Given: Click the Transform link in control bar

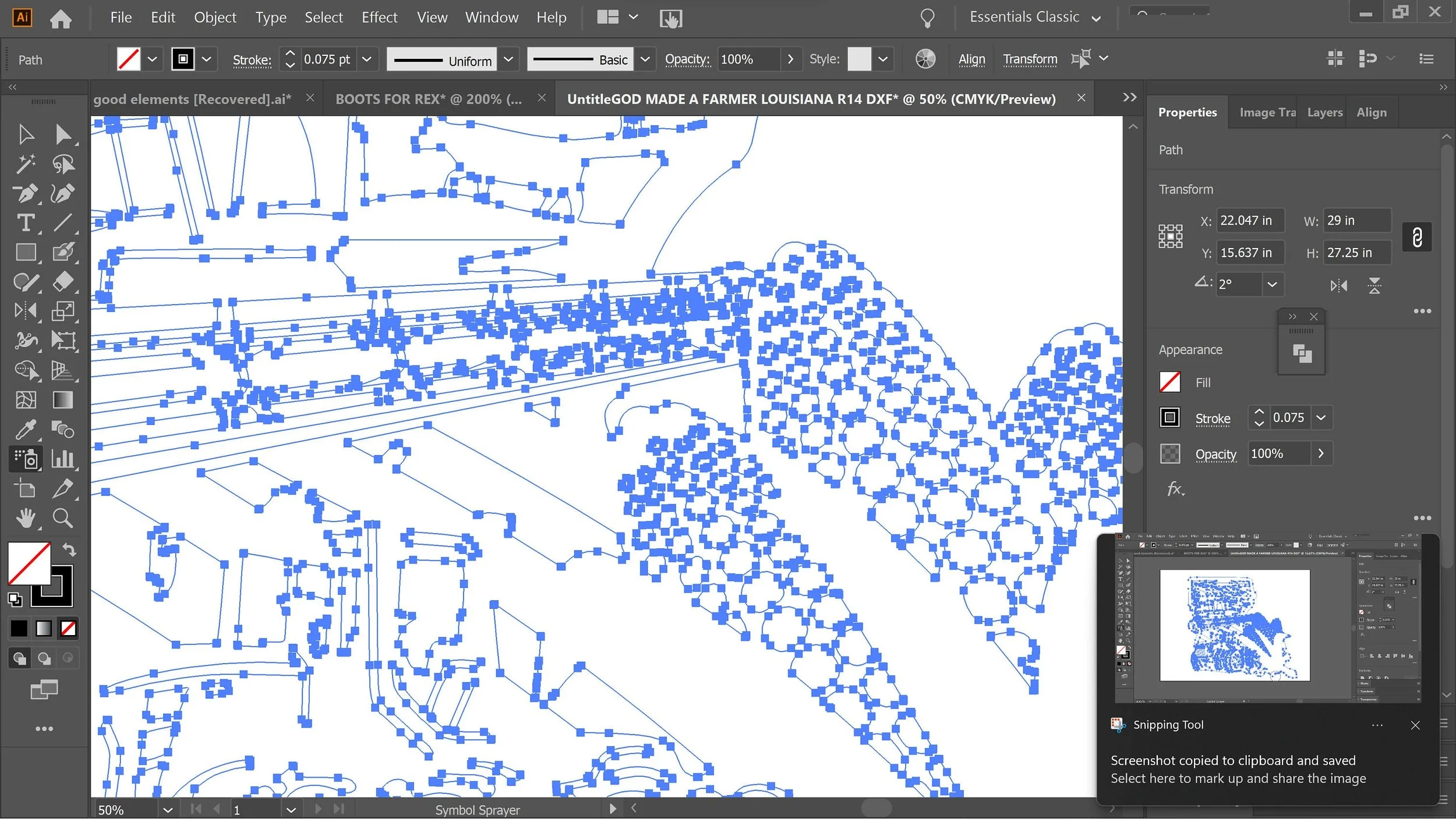Looking at the screenshot, I should [x=1030, y=59].
